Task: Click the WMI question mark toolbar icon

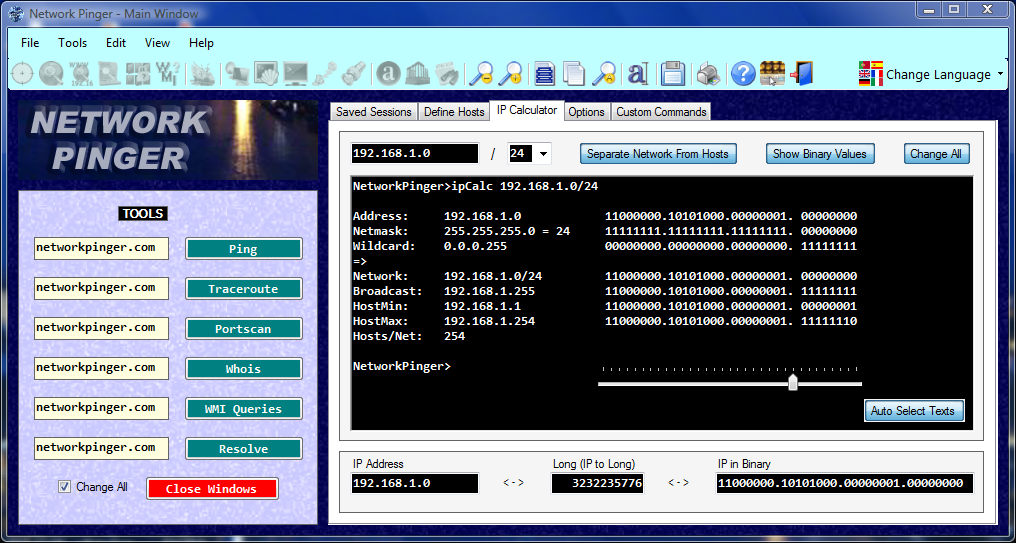Action: pyautogui.click(x=168, y=73)
